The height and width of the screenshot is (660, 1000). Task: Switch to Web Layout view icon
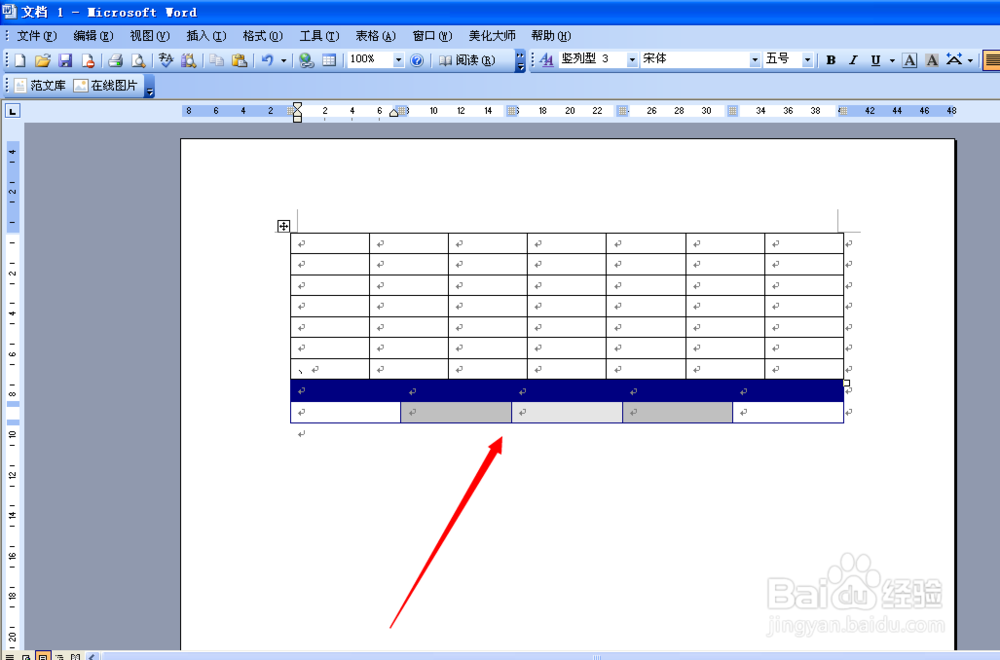[26, 656]
